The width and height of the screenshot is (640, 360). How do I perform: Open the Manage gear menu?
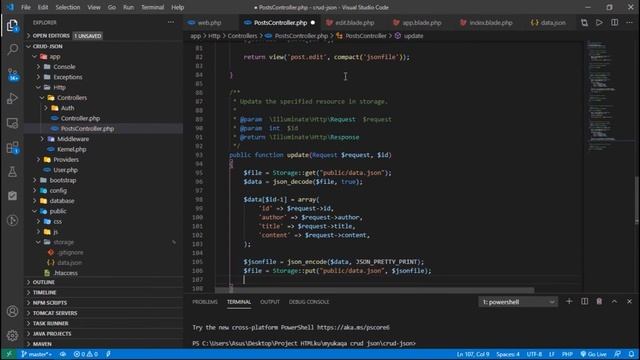12,336
